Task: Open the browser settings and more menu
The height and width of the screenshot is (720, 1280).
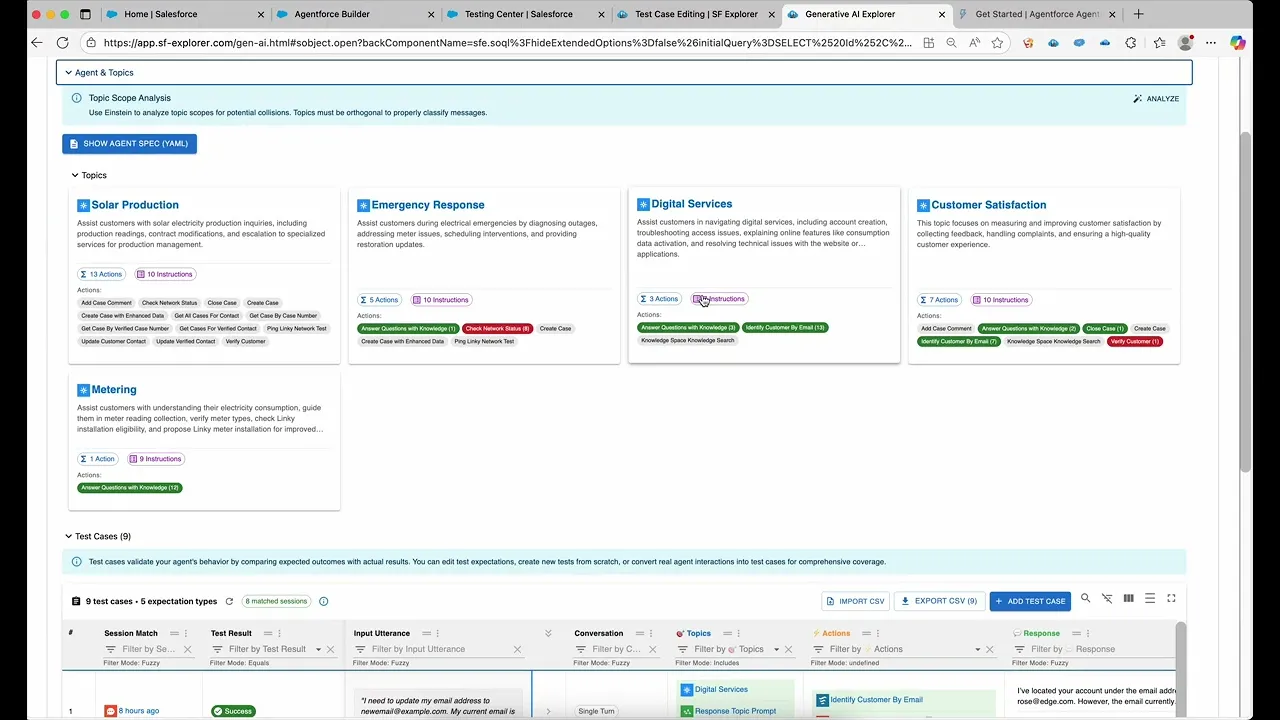Action: point(1211,43)
